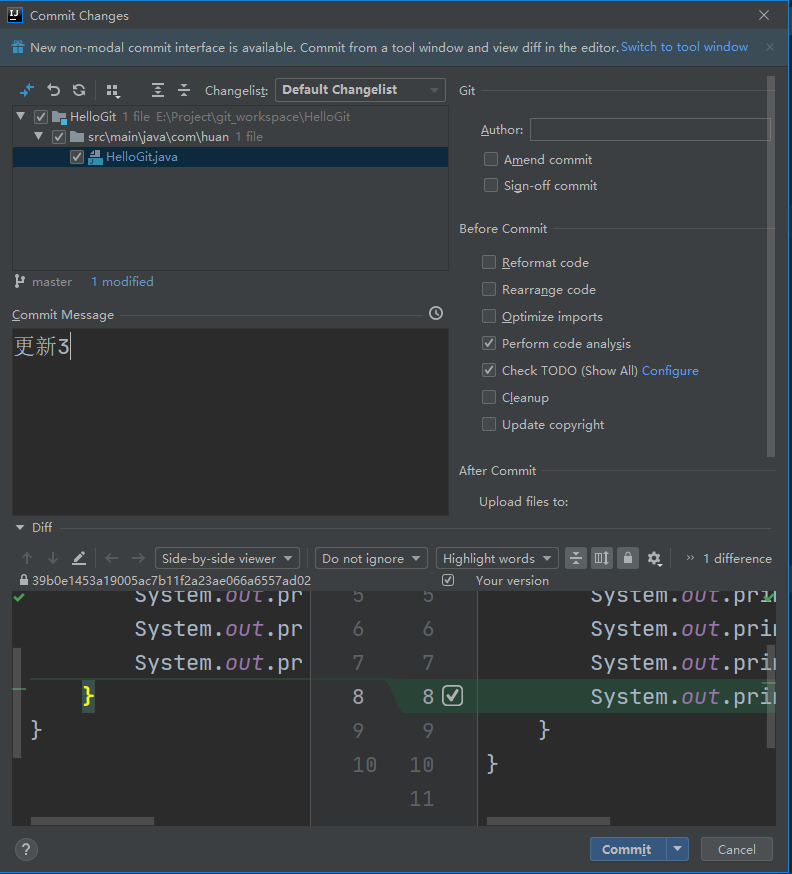Image resolution: width=792 pixels, height=874 pixels.
Task: Click the Rollback changes icon
Action: pos(53,90)
